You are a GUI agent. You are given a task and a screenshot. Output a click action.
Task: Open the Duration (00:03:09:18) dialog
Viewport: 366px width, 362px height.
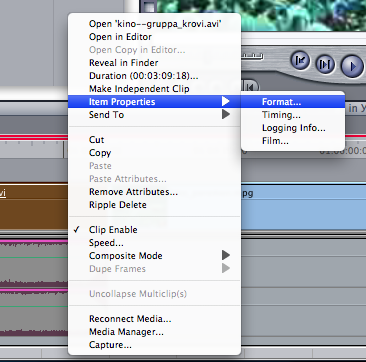coord(154,76)
